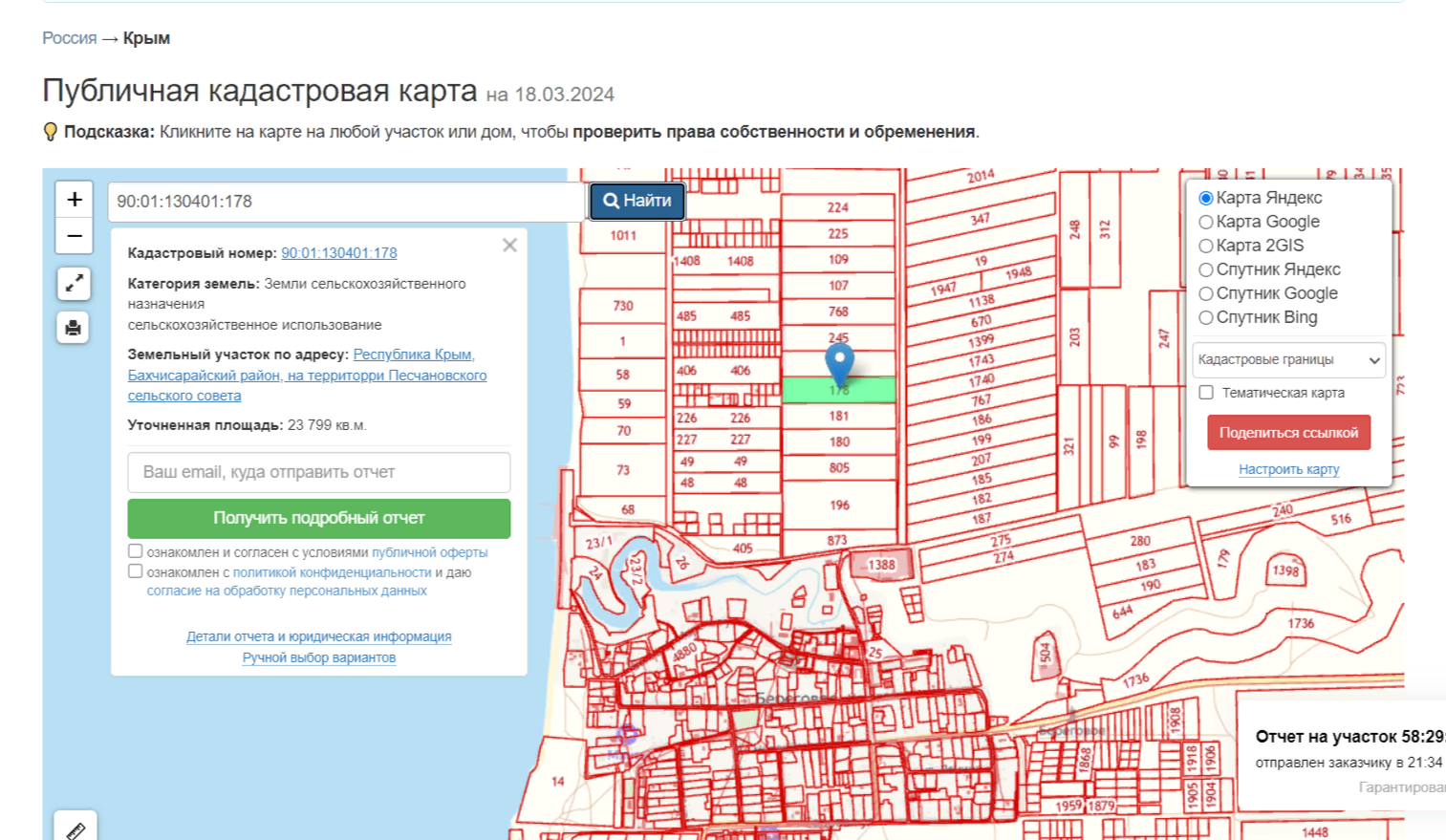Select Карта Google map layer
Screen dimensions: 1446x840
pyautogui.click(x=1206, y=222)
